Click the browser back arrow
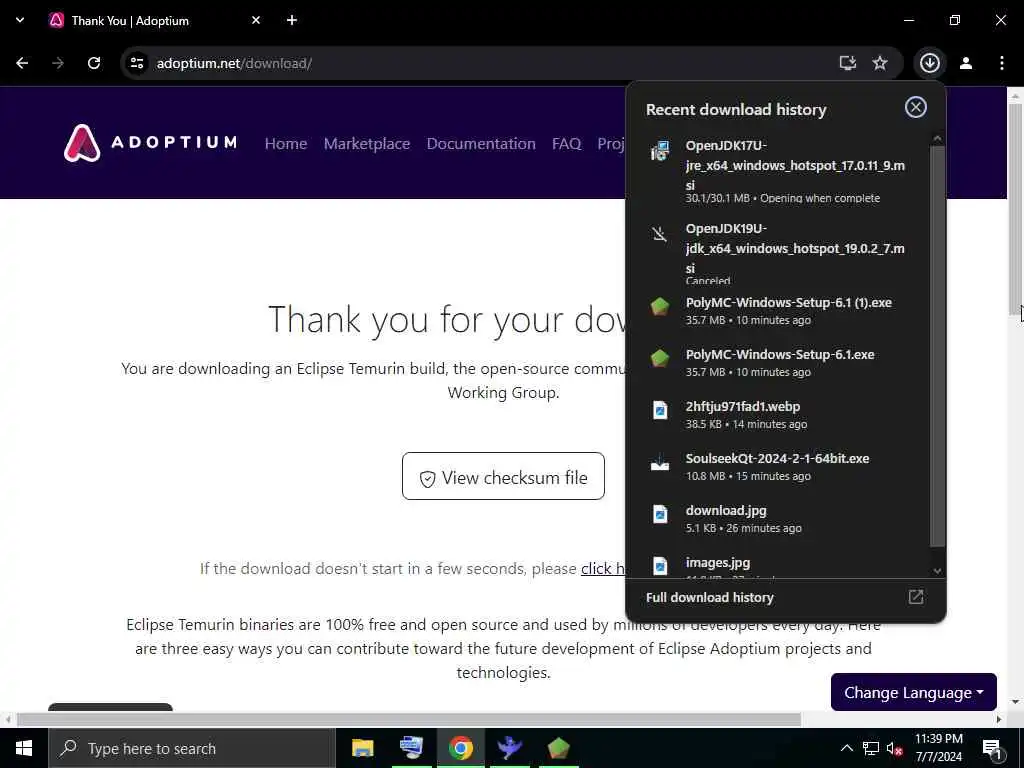Viewport: 1024px width, 768px height. click(x=22, y=63)
